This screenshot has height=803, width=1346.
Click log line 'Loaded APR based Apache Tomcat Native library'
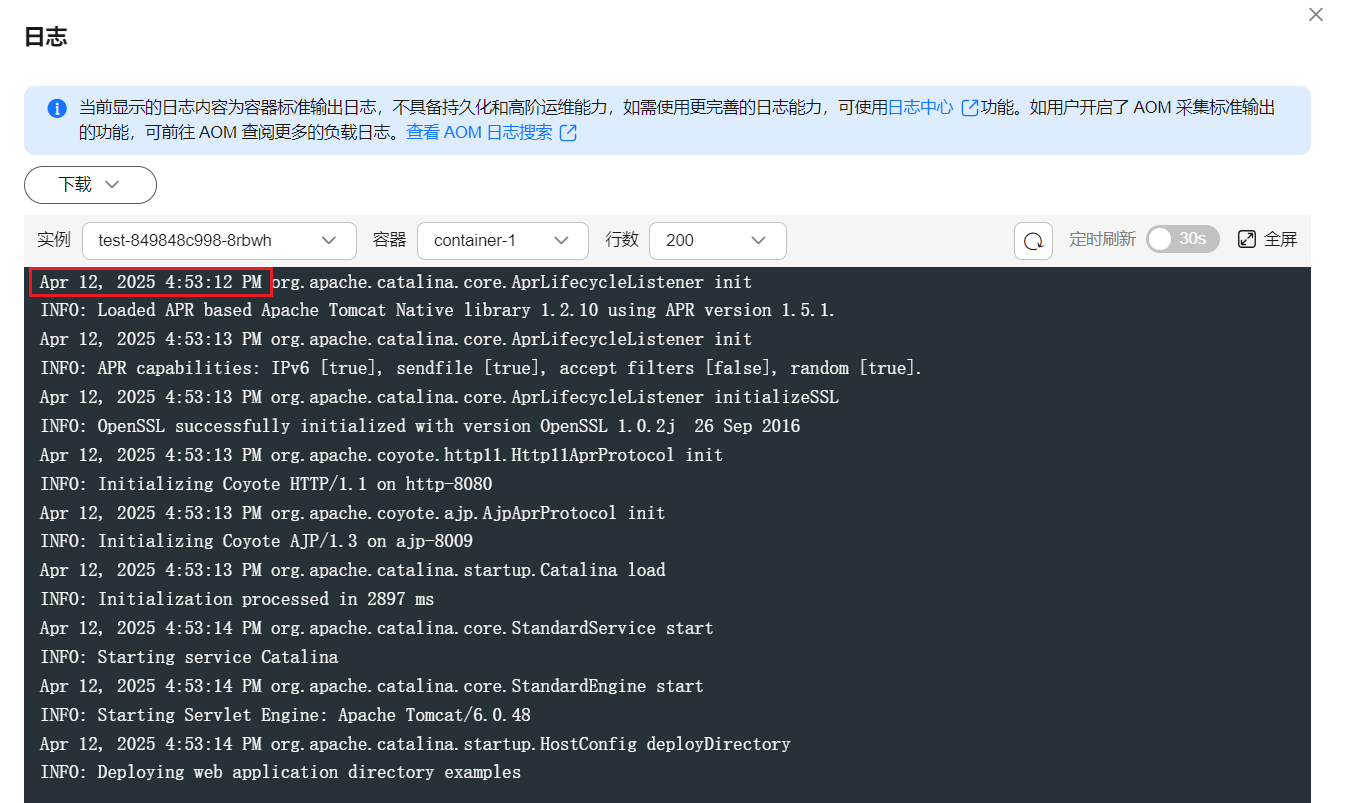437,310
